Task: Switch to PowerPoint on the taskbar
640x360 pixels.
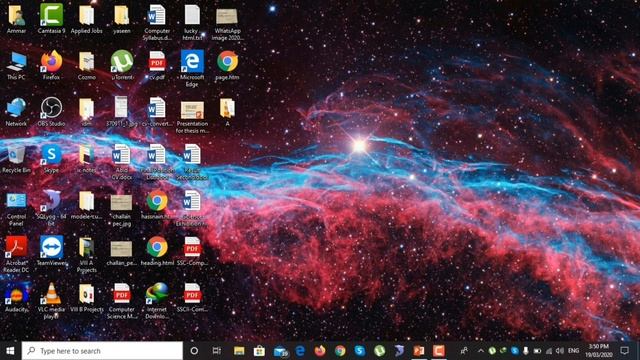Action: [419, 351]
